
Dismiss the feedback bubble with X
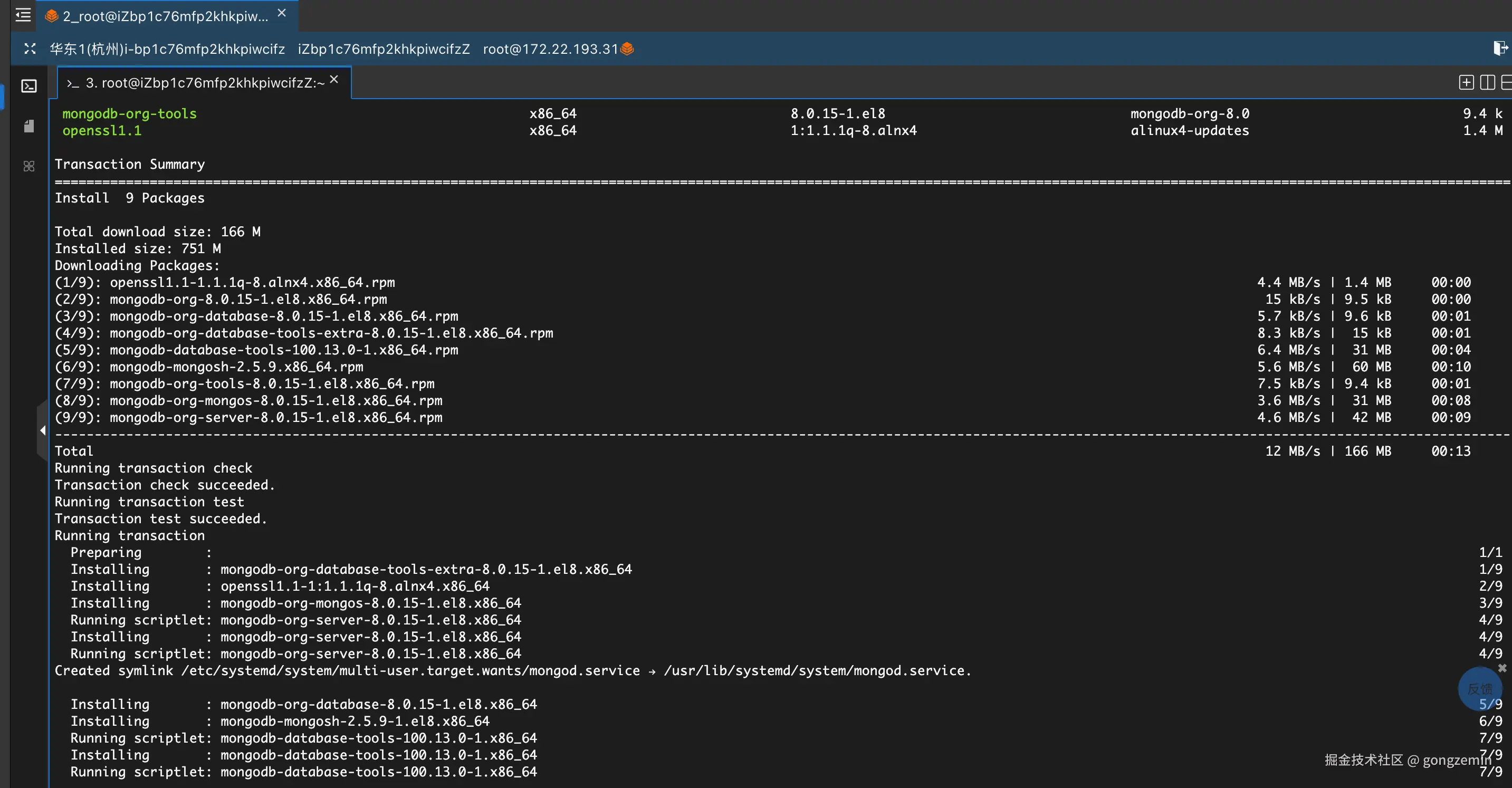[x=1502, y=668]
